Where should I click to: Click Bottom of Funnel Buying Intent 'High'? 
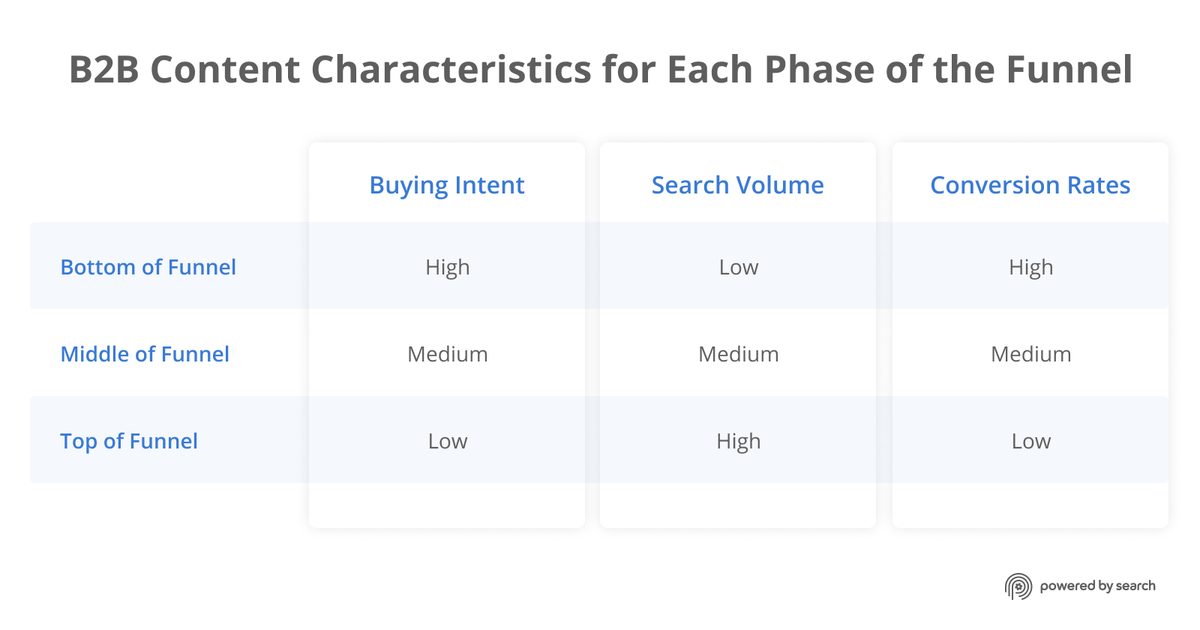click(x=447, y=267)
